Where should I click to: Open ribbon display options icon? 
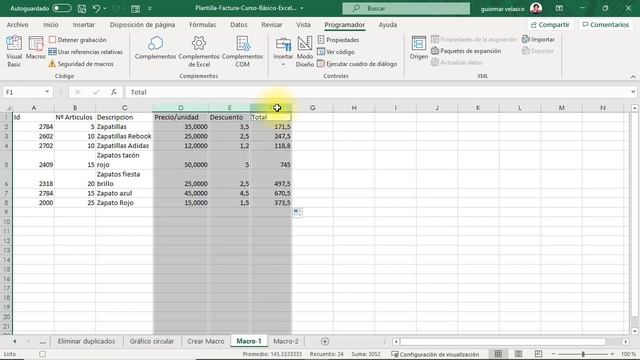[x=559, y=8]
